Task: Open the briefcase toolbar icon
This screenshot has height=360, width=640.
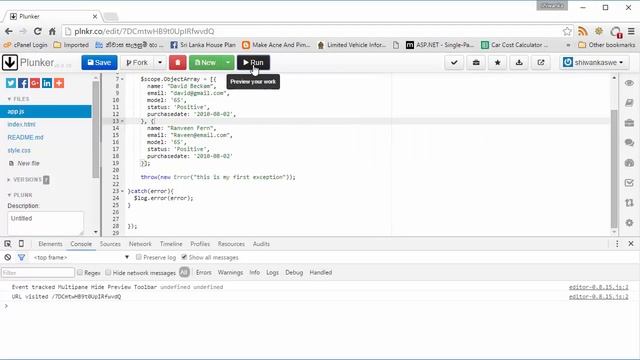Action: 476,62
